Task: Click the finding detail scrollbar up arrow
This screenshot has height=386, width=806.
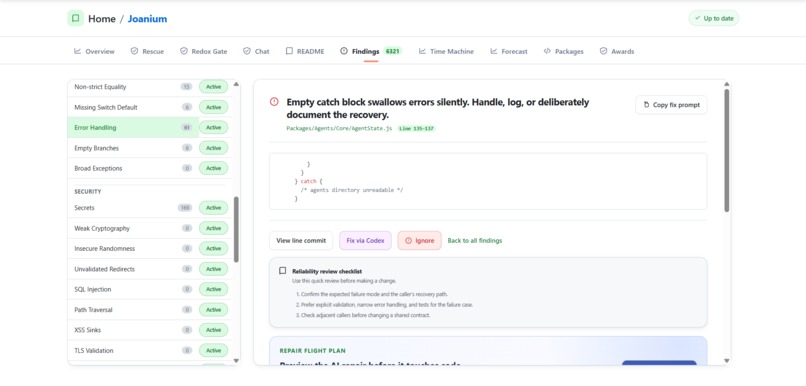Action: coord(727,84)
